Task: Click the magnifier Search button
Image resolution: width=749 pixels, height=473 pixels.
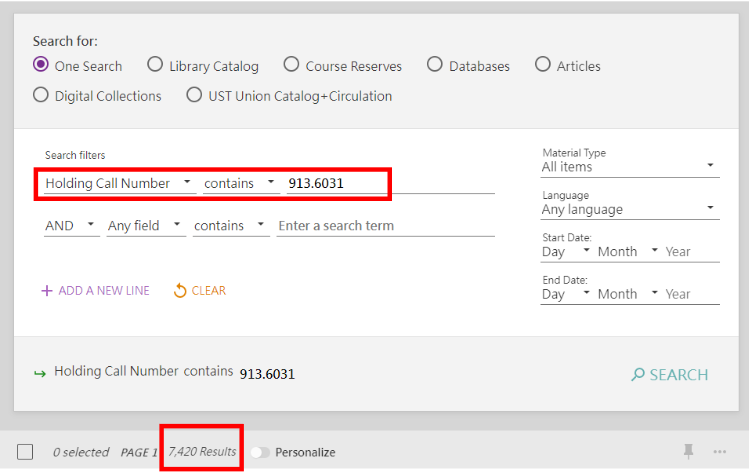Action: click(669, 375)
